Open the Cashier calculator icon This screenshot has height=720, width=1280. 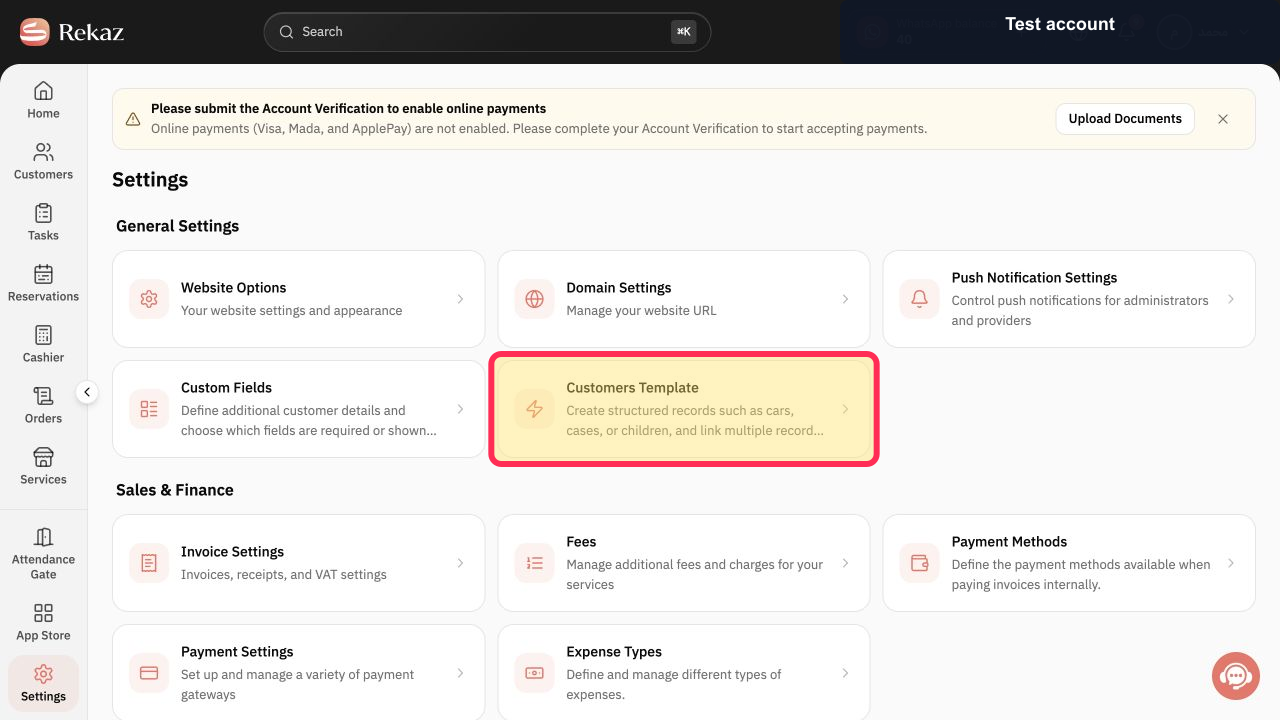43,335
